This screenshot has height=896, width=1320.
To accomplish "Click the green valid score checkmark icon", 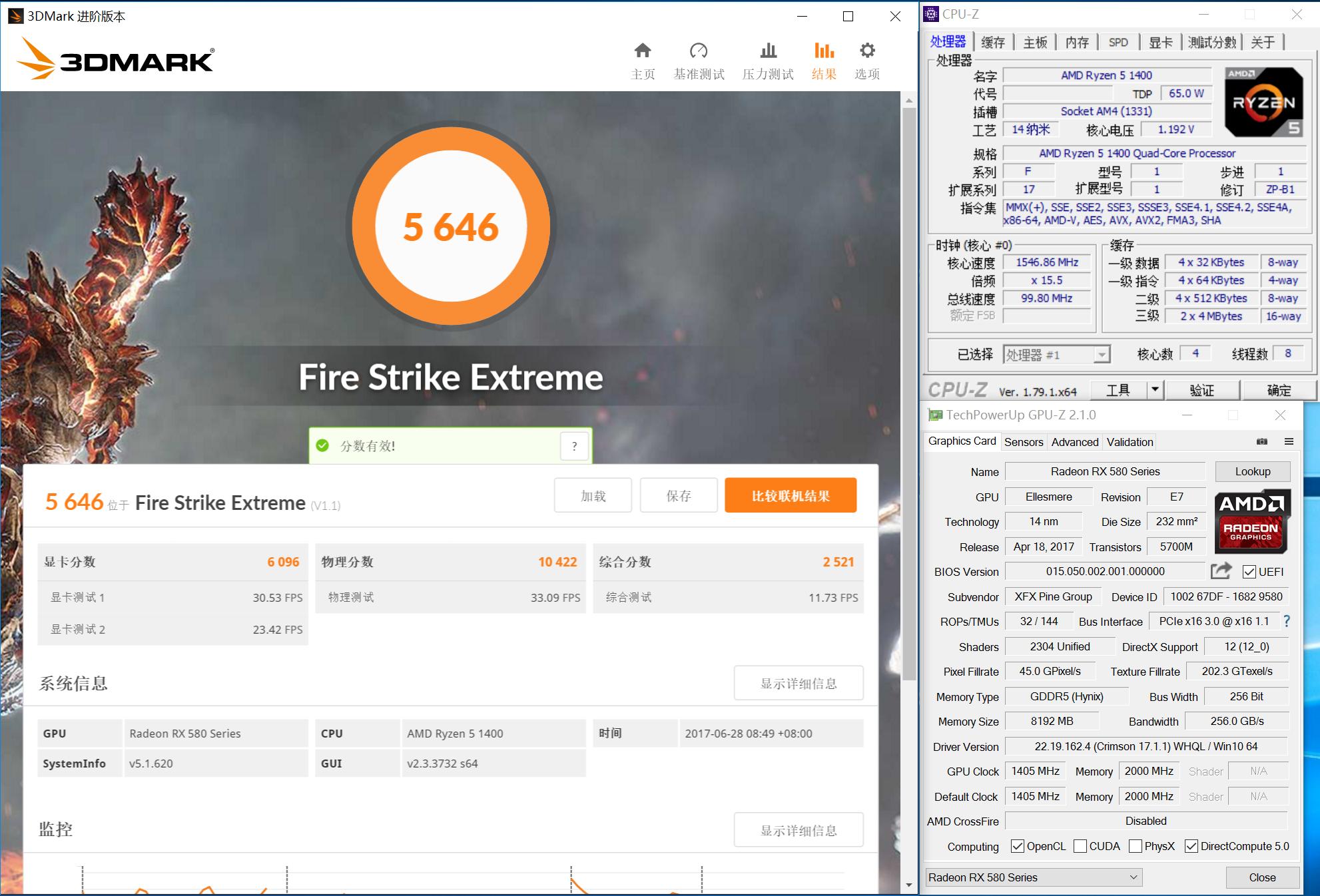I will pyautogui.click(x=323, y=445).
